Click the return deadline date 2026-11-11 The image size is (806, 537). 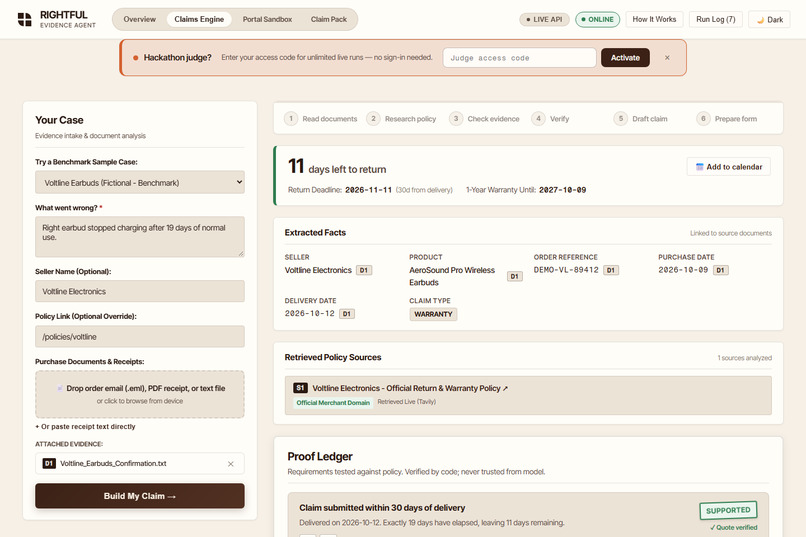point(369,190)
